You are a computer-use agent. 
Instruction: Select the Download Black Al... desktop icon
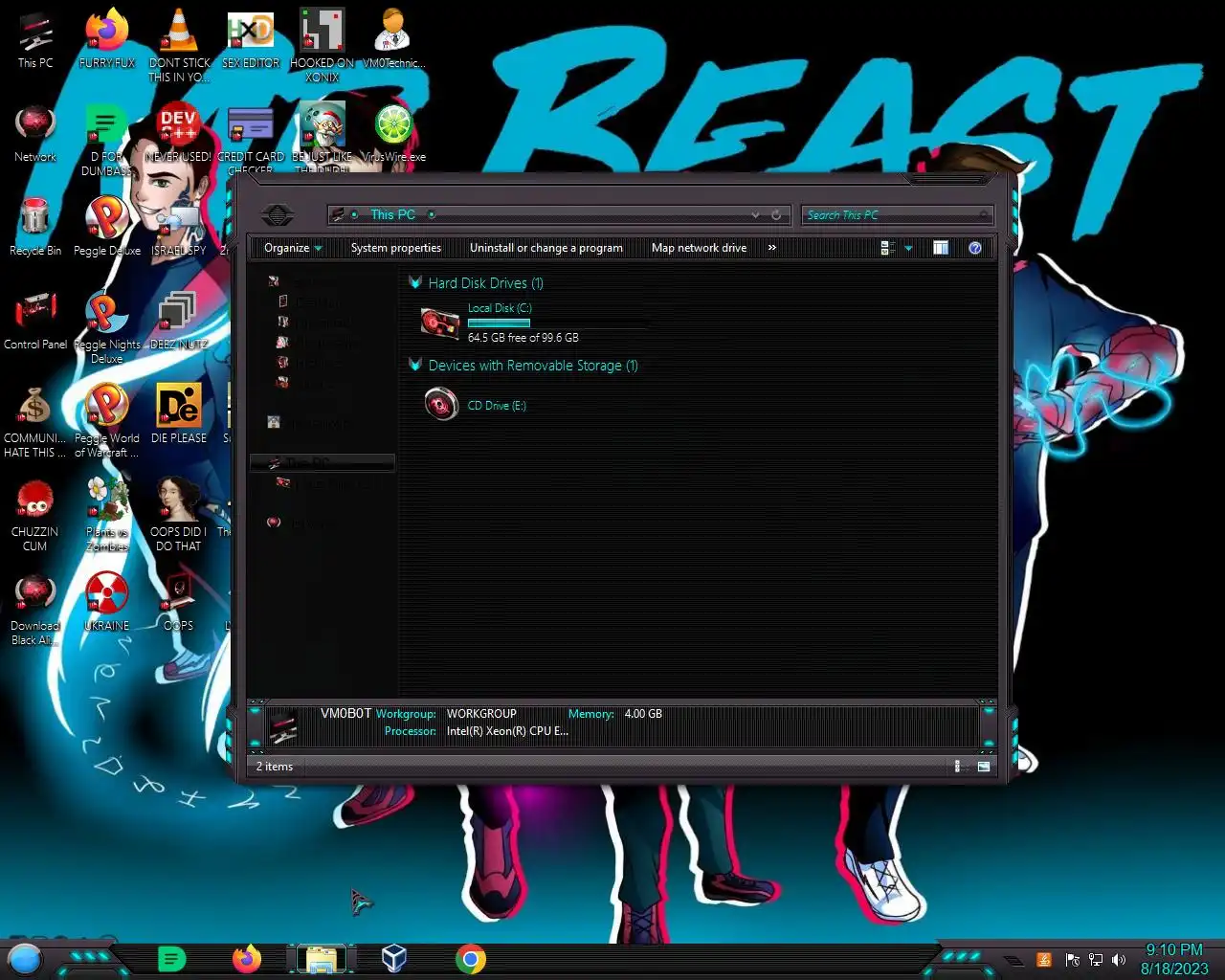(35, 608)
